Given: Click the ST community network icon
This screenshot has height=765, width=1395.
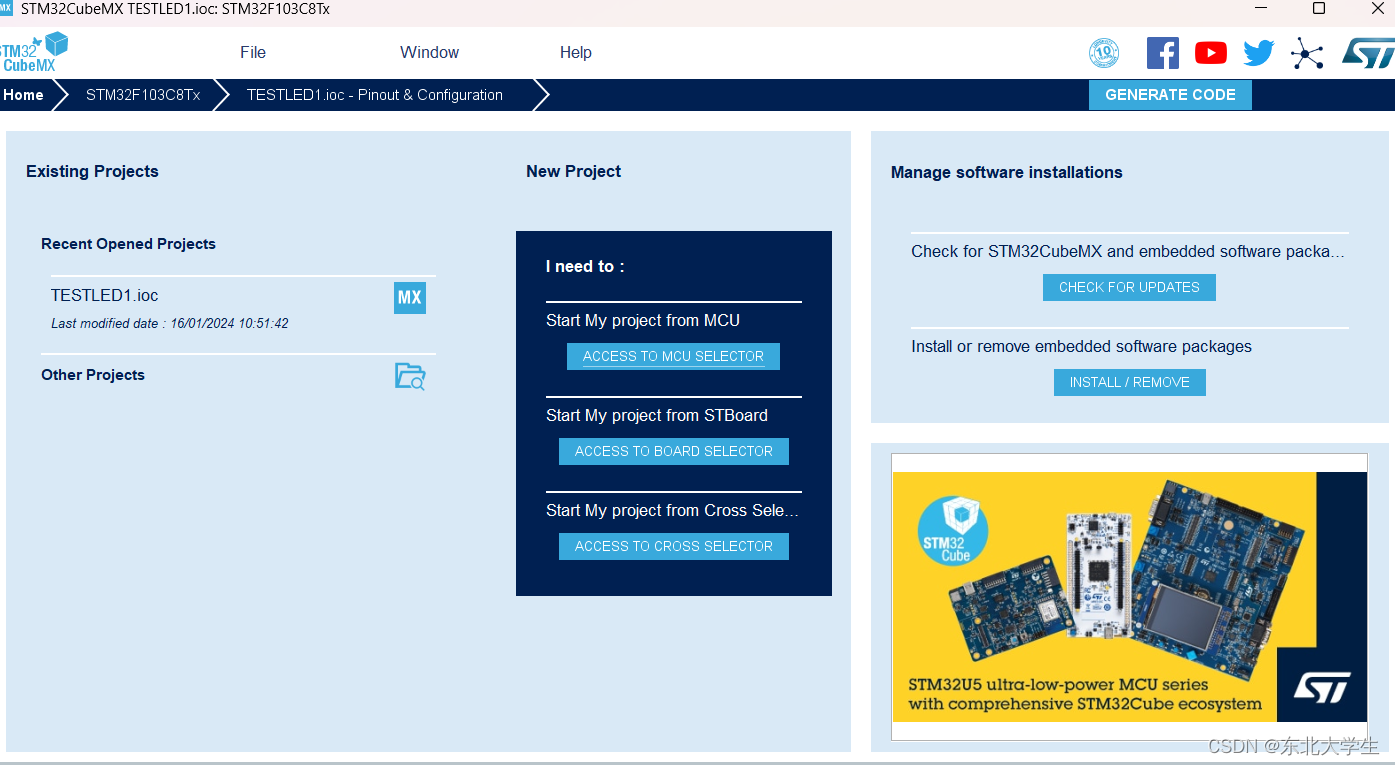Looking at the screenshot, I should click(1307, 53).
